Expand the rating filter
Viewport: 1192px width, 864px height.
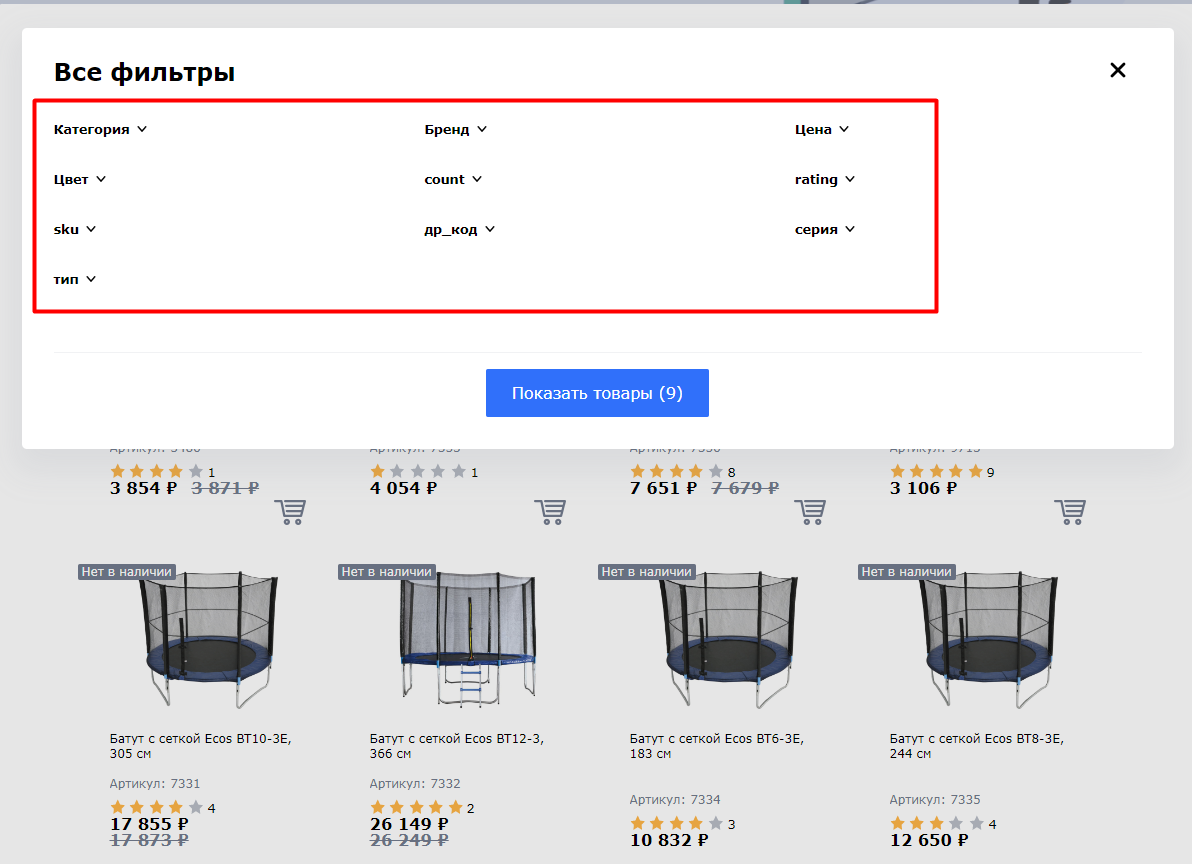click(825, 179)
